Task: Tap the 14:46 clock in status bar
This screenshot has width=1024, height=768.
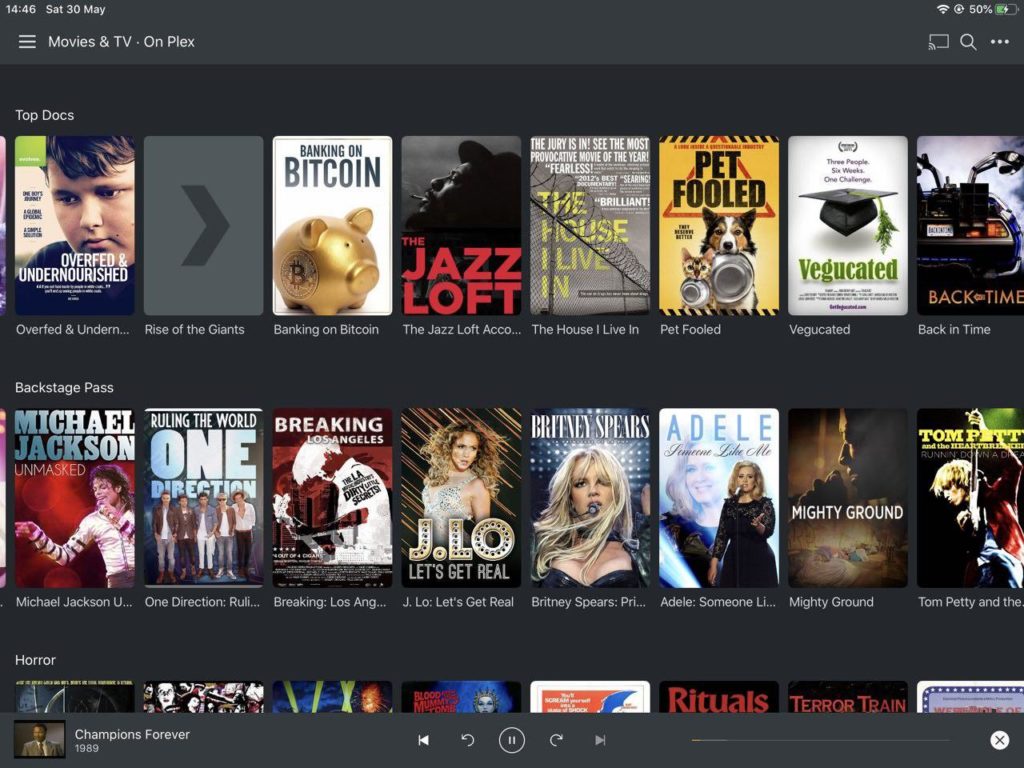Action: [20, 9]
